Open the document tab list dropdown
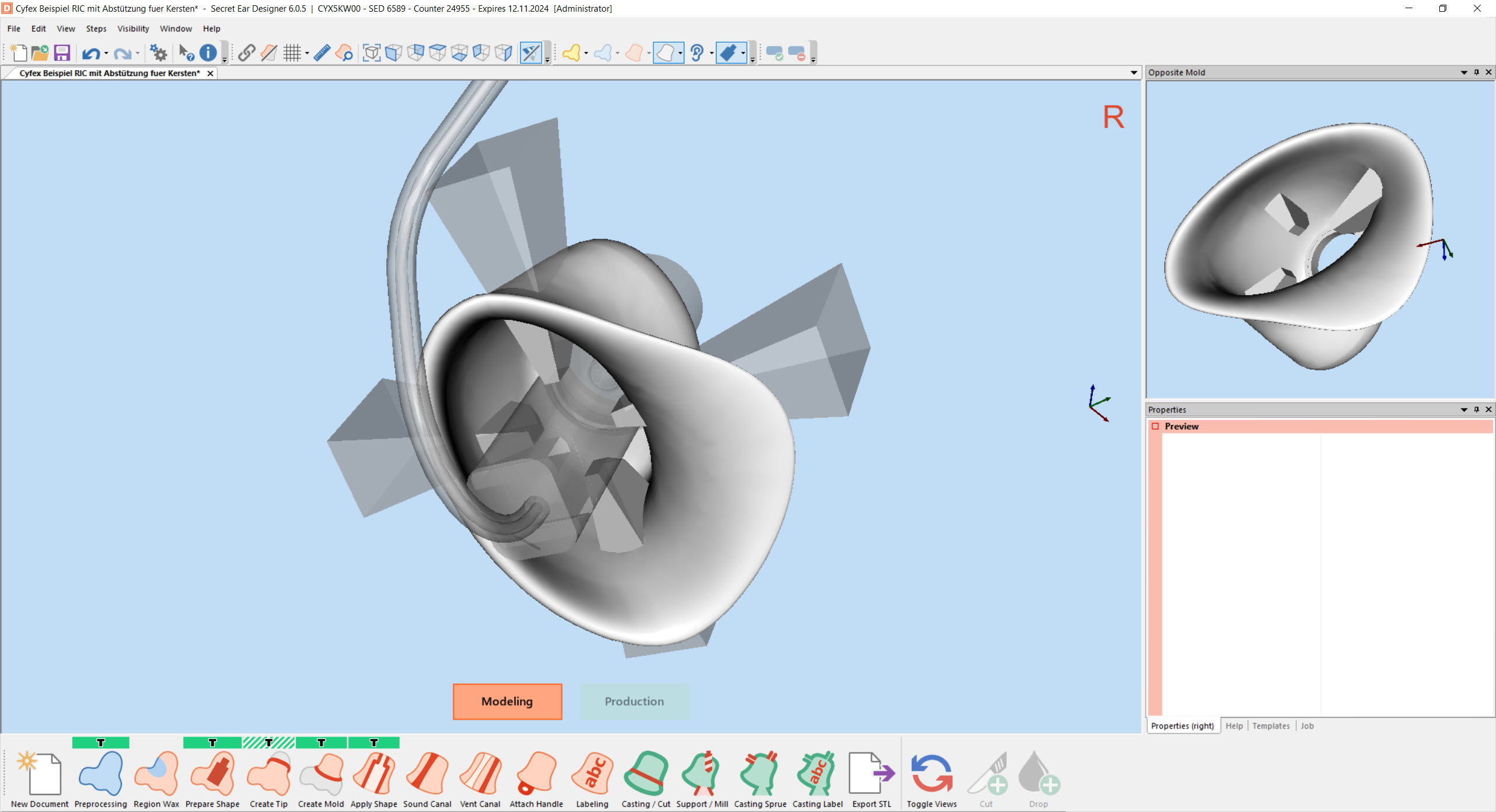Screen dimensions: 1496x812 click(1134, 73)
